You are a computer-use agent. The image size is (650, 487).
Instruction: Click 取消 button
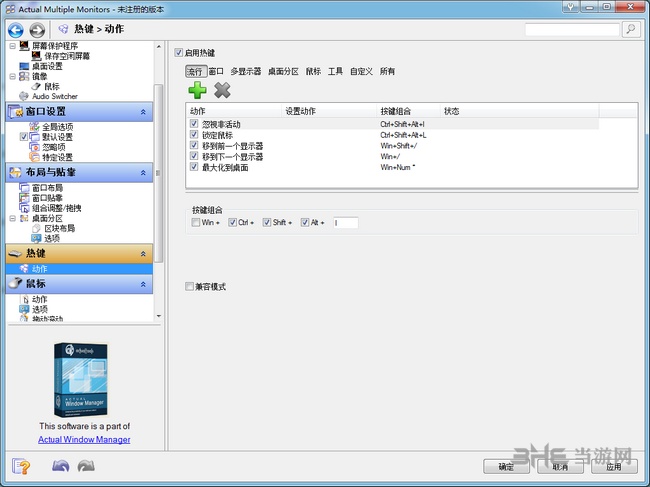pyautogui.click(x=560, y=467)
